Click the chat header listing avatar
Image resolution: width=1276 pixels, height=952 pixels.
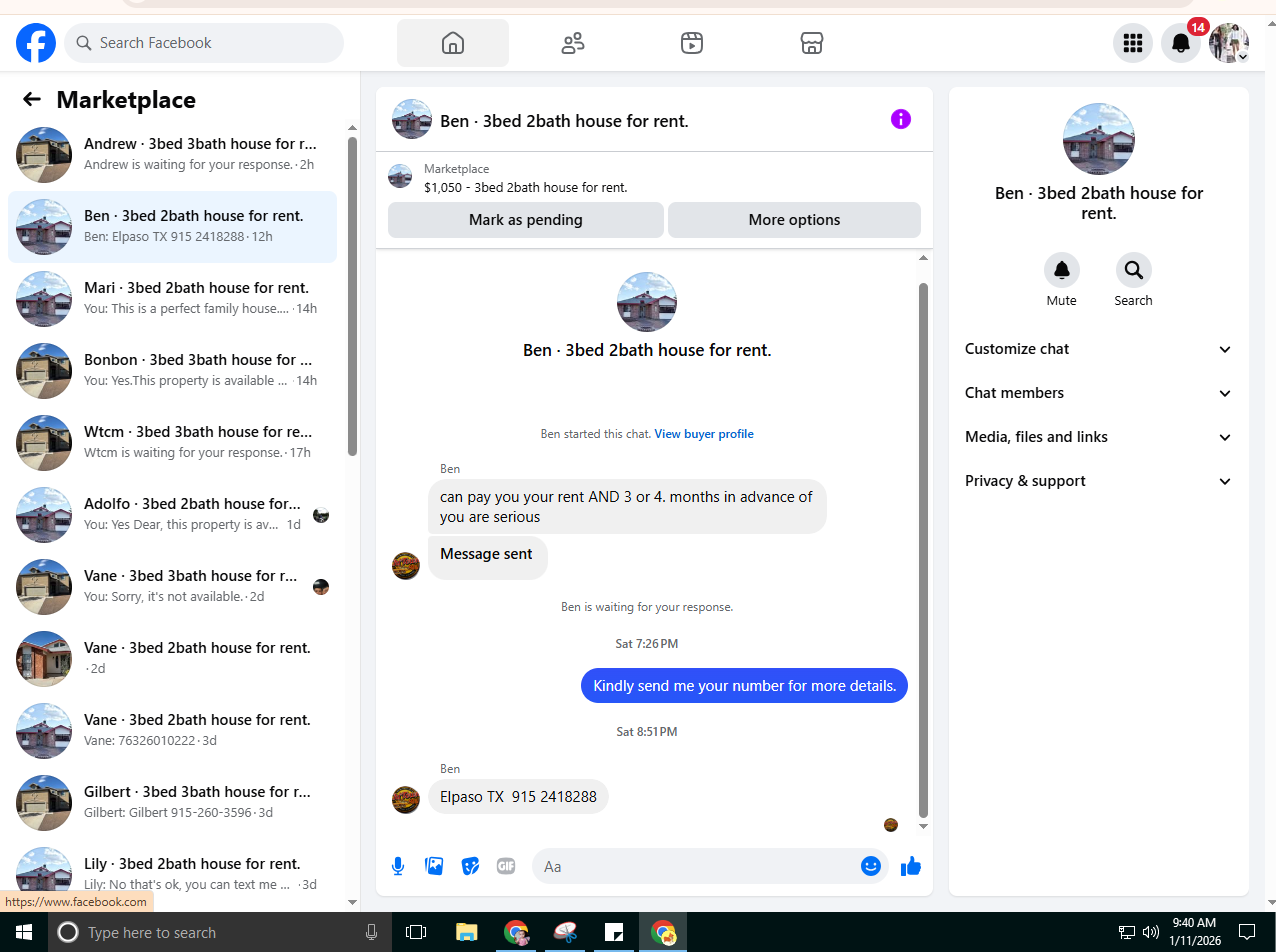[x=412, y=120]
